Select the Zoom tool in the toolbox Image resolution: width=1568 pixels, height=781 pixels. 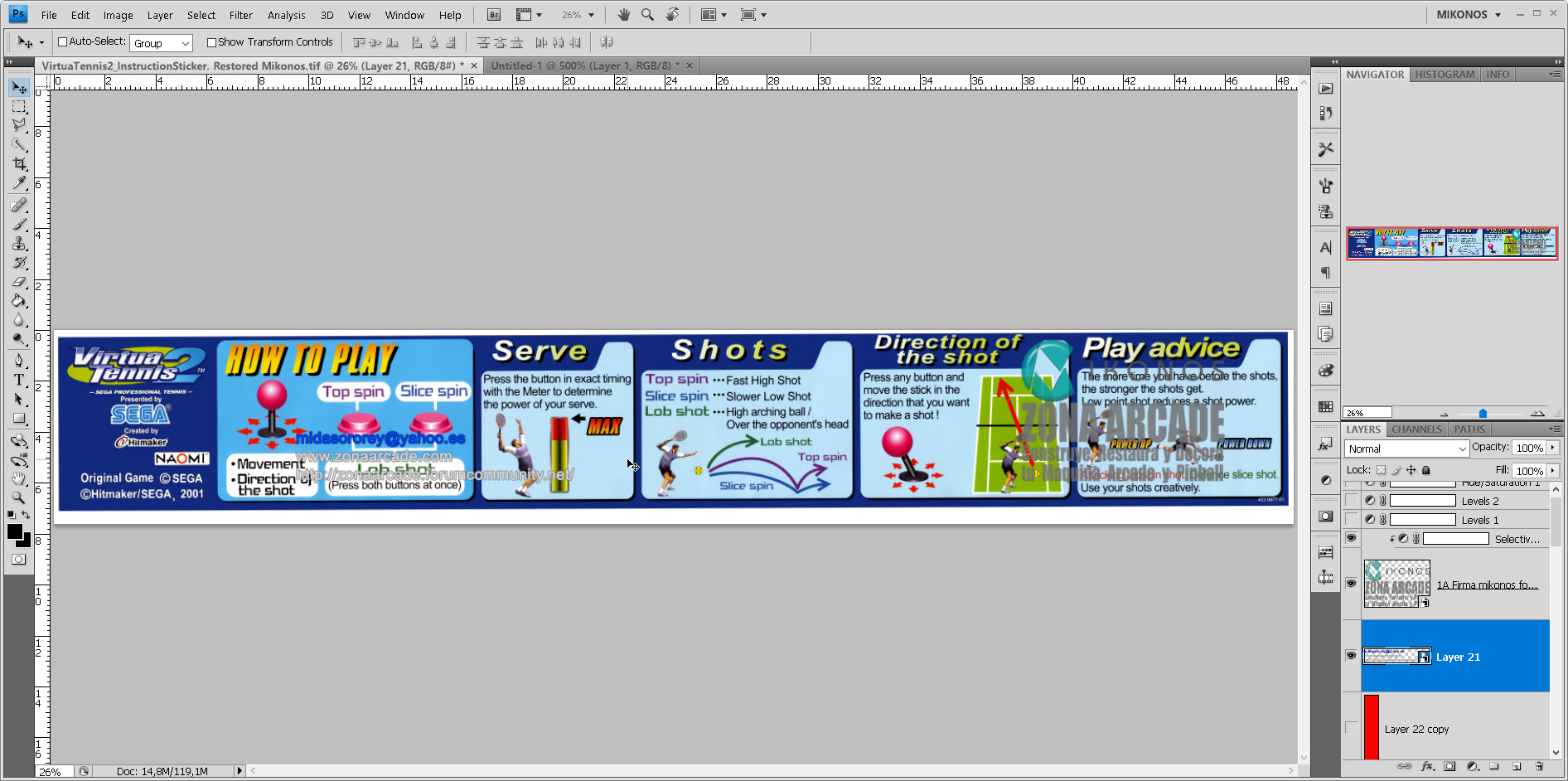[18, 498]
